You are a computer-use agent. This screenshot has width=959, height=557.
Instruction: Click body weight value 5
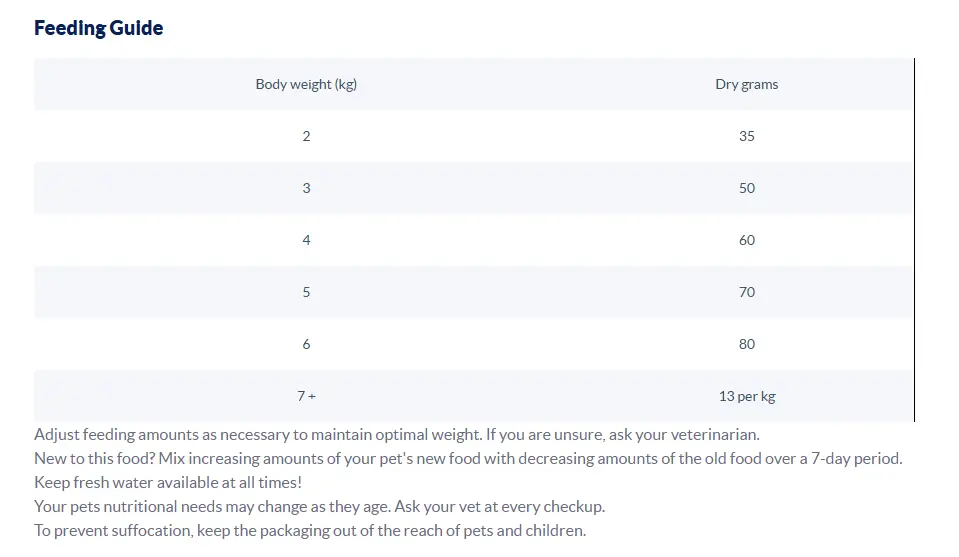pos(306,292)
